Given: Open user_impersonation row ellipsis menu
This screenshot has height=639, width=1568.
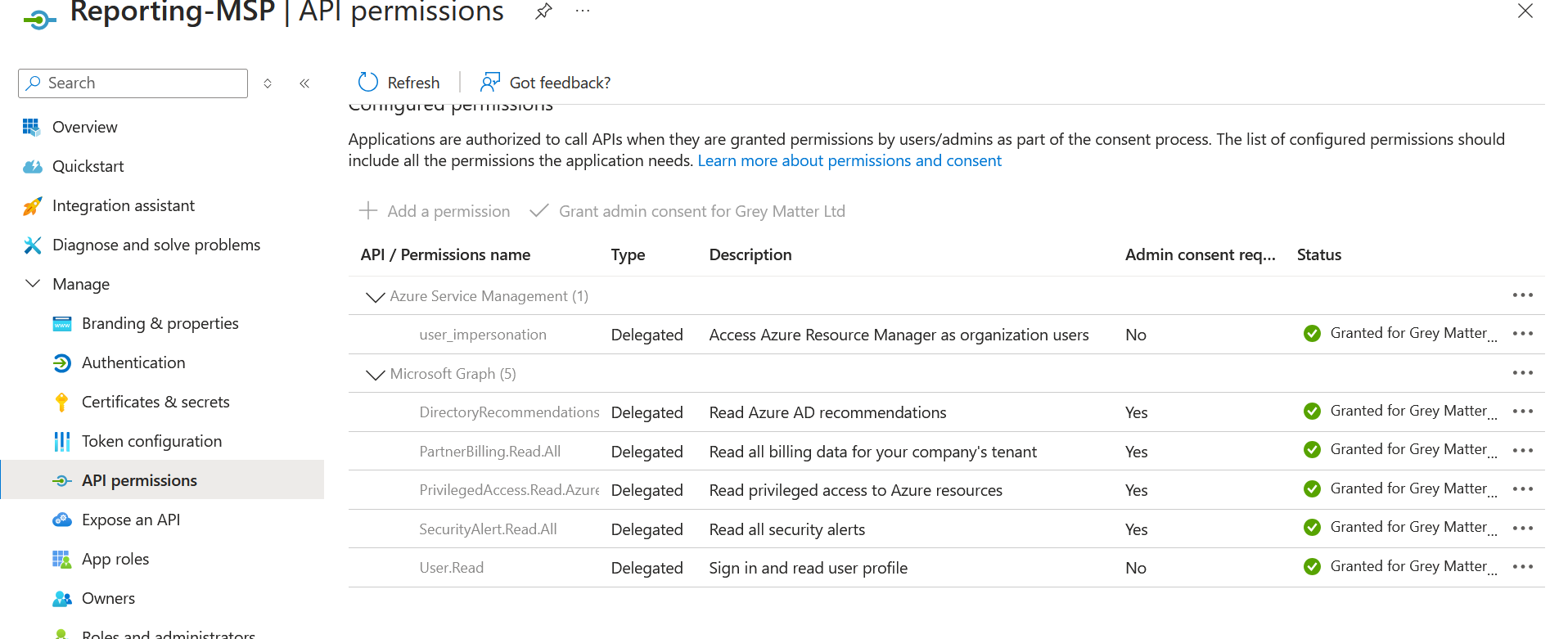Looking at the screenshot, I should click(1523, 333).
